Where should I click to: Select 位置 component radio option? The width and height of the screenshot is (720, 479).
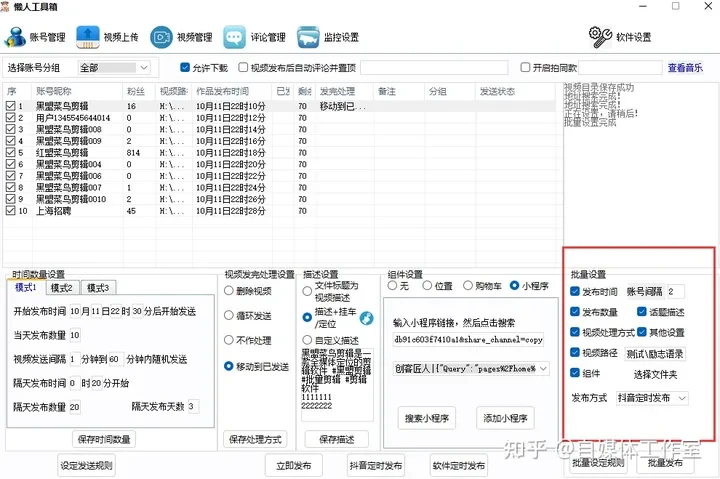427,286
